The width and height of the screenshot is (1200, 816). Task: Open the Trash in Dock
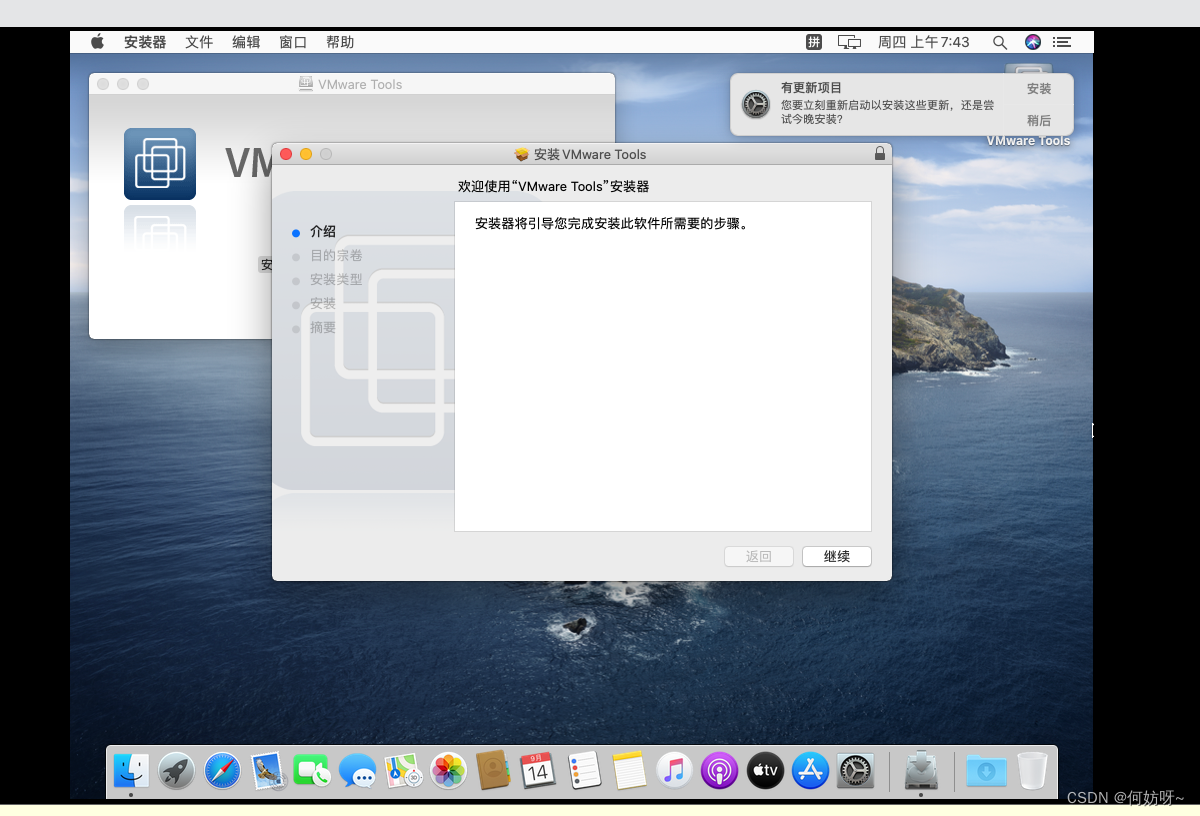1032,771
